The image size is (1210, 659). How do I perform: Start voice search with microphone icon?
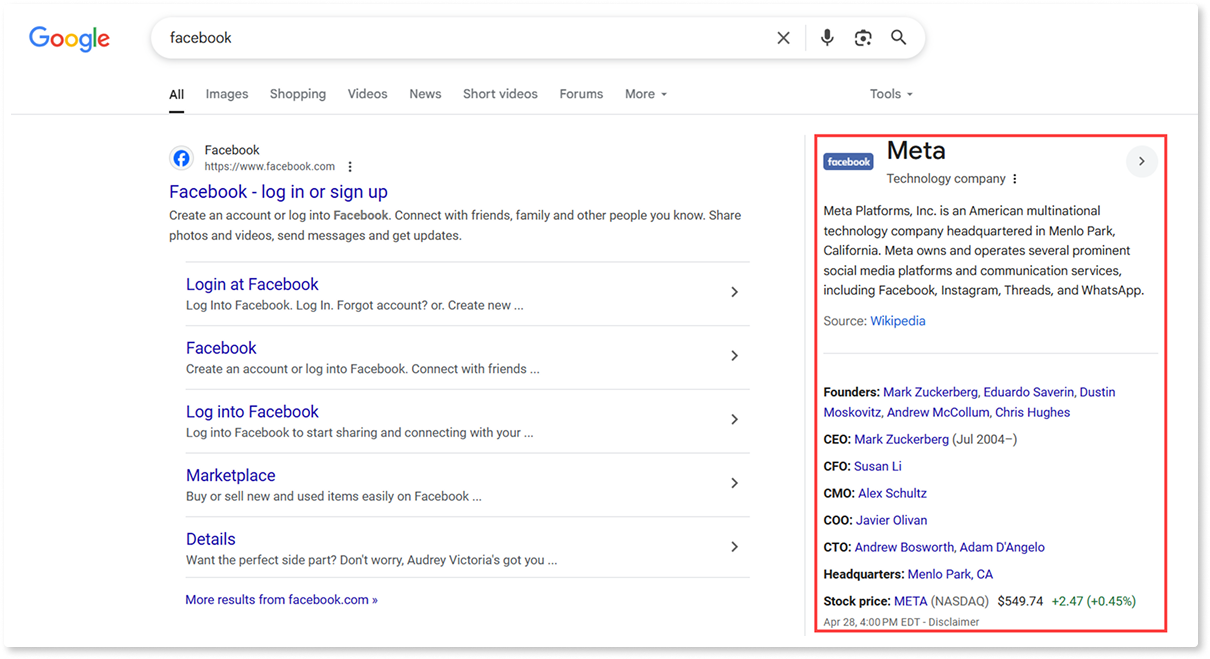point(827,38)
